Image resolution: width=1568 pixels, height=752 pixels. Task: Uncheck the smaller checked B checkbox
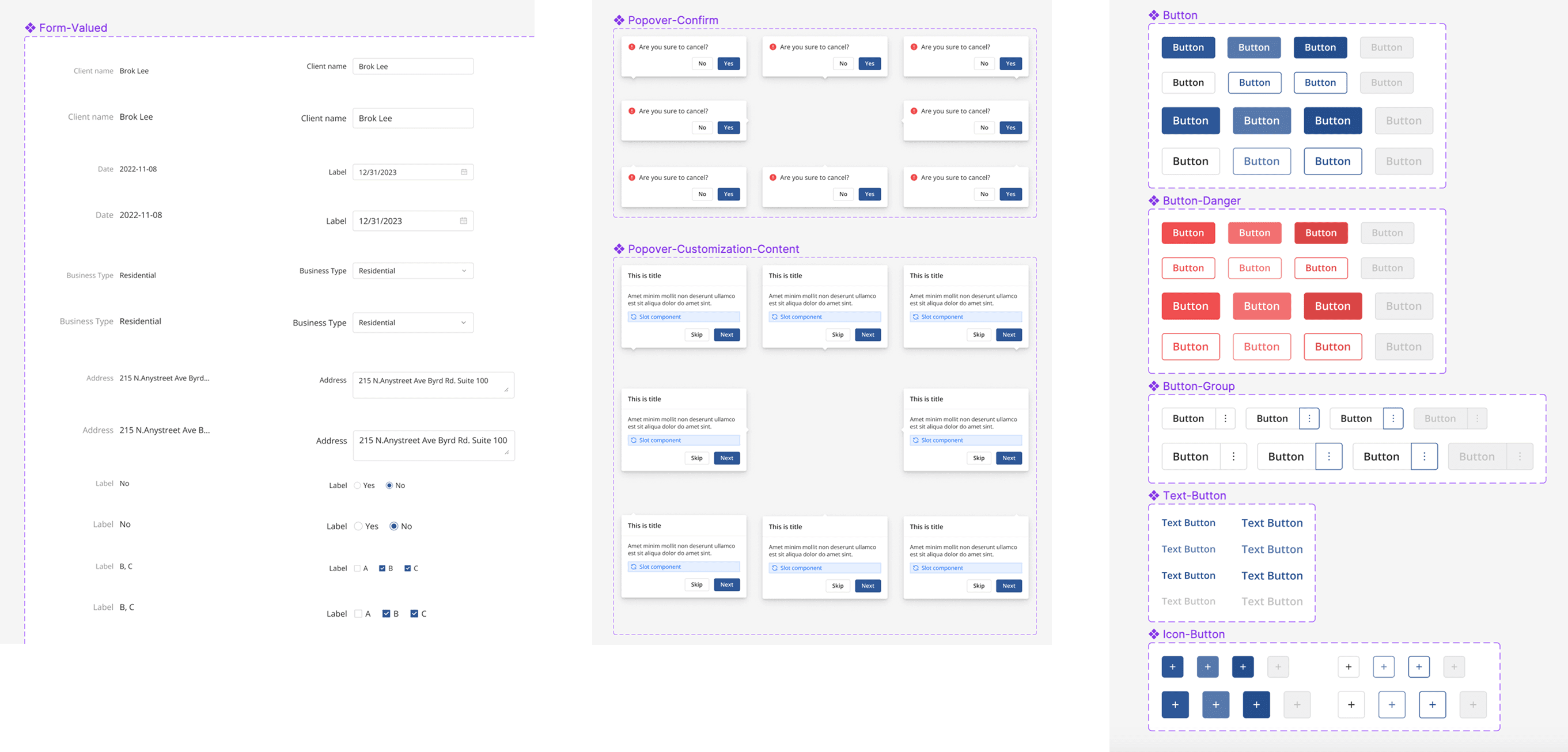382,568
